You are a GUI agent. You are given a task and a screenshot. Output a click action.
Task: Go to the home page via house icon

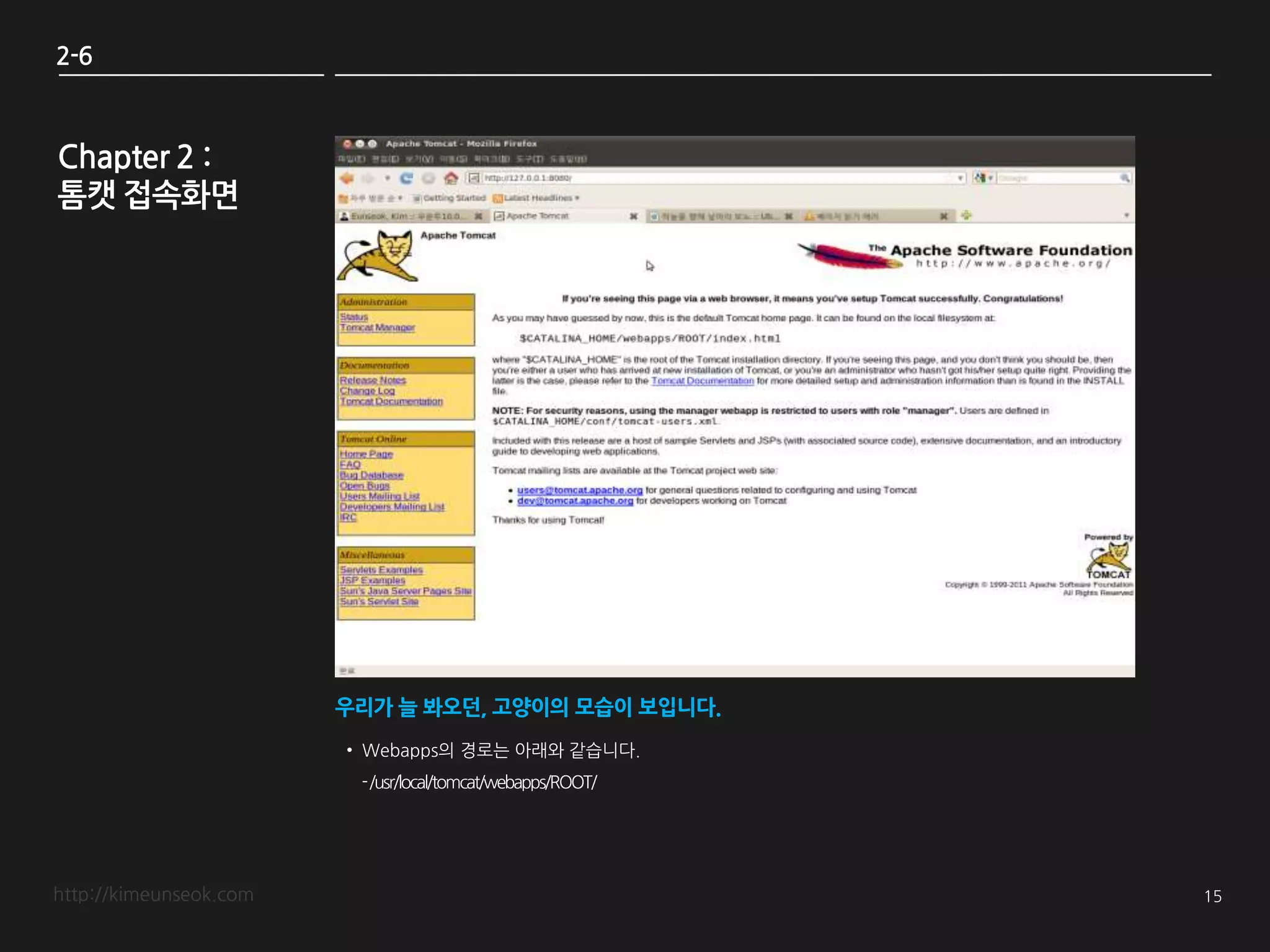pyautogui.click(x=451, y=178)
